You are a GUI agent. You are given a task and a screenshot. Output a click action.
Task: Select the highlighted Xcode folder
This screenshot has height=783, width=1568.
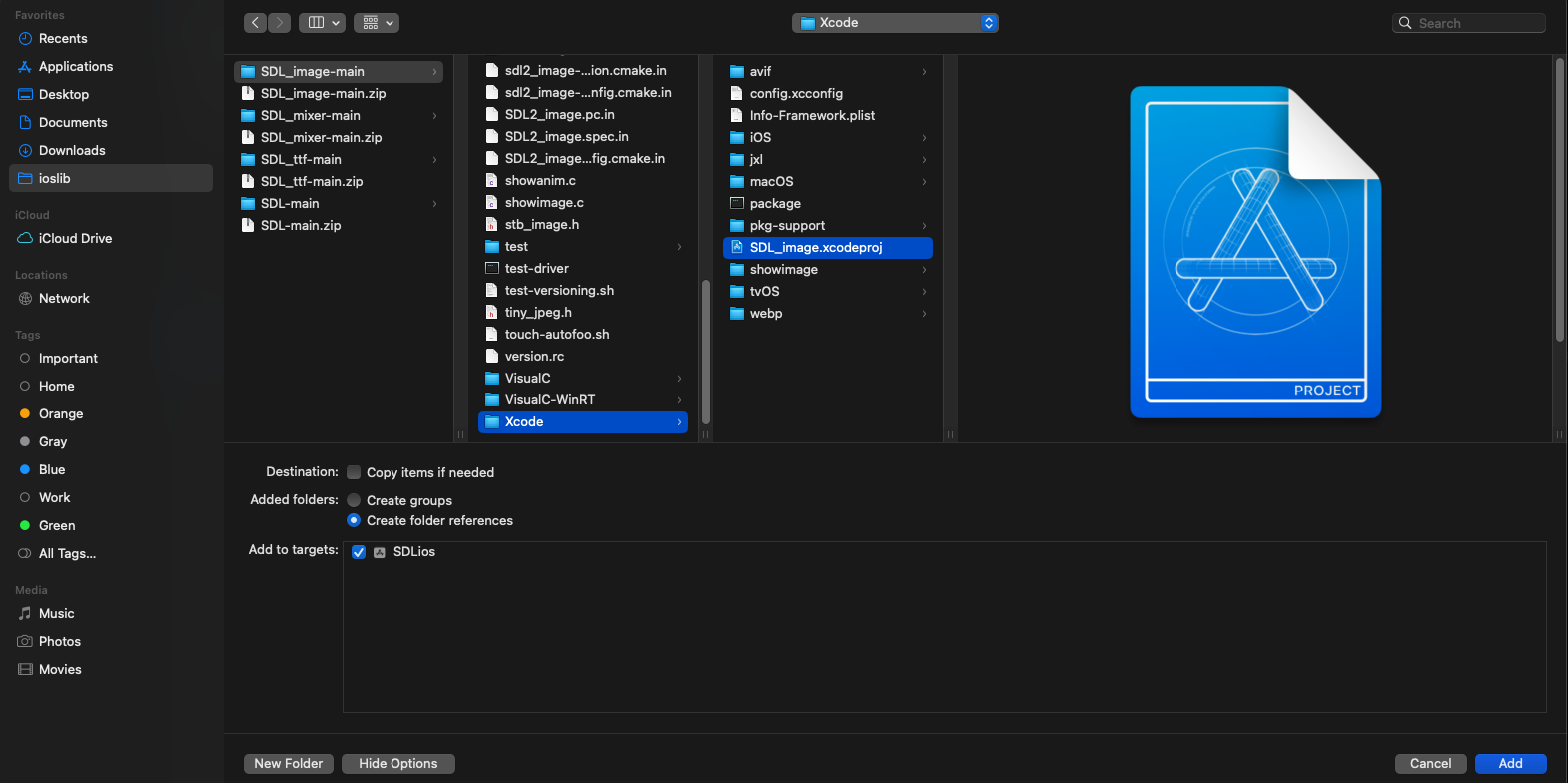[583, 421]
